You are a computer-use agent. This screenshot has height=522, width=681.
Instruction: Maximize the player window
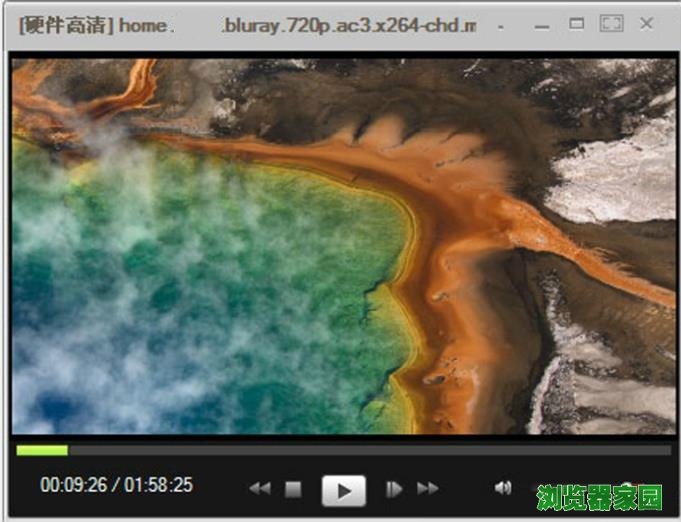coord(577,23)
